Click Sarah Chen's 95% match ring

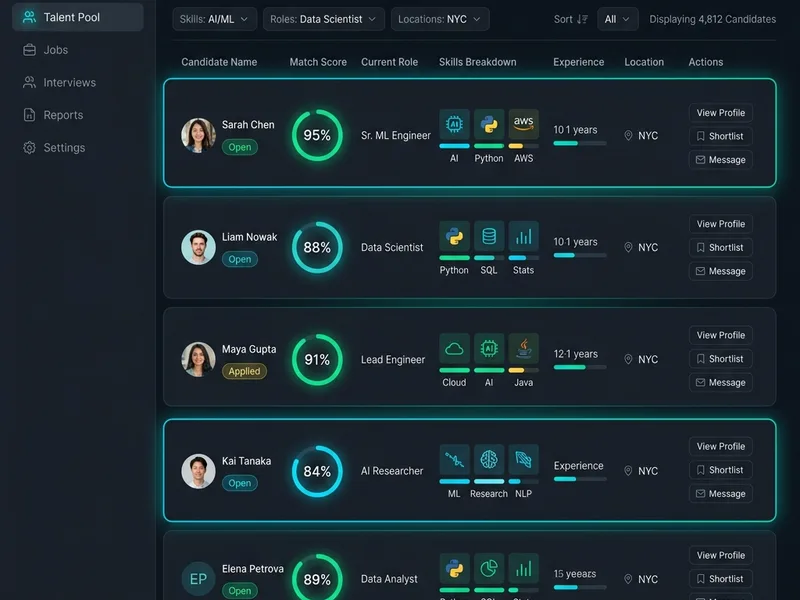pos(317,135)
